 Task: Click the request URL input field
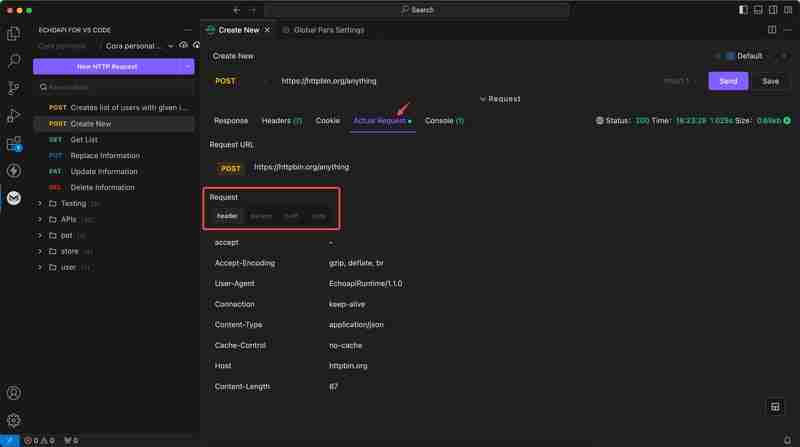pos(464,81)
